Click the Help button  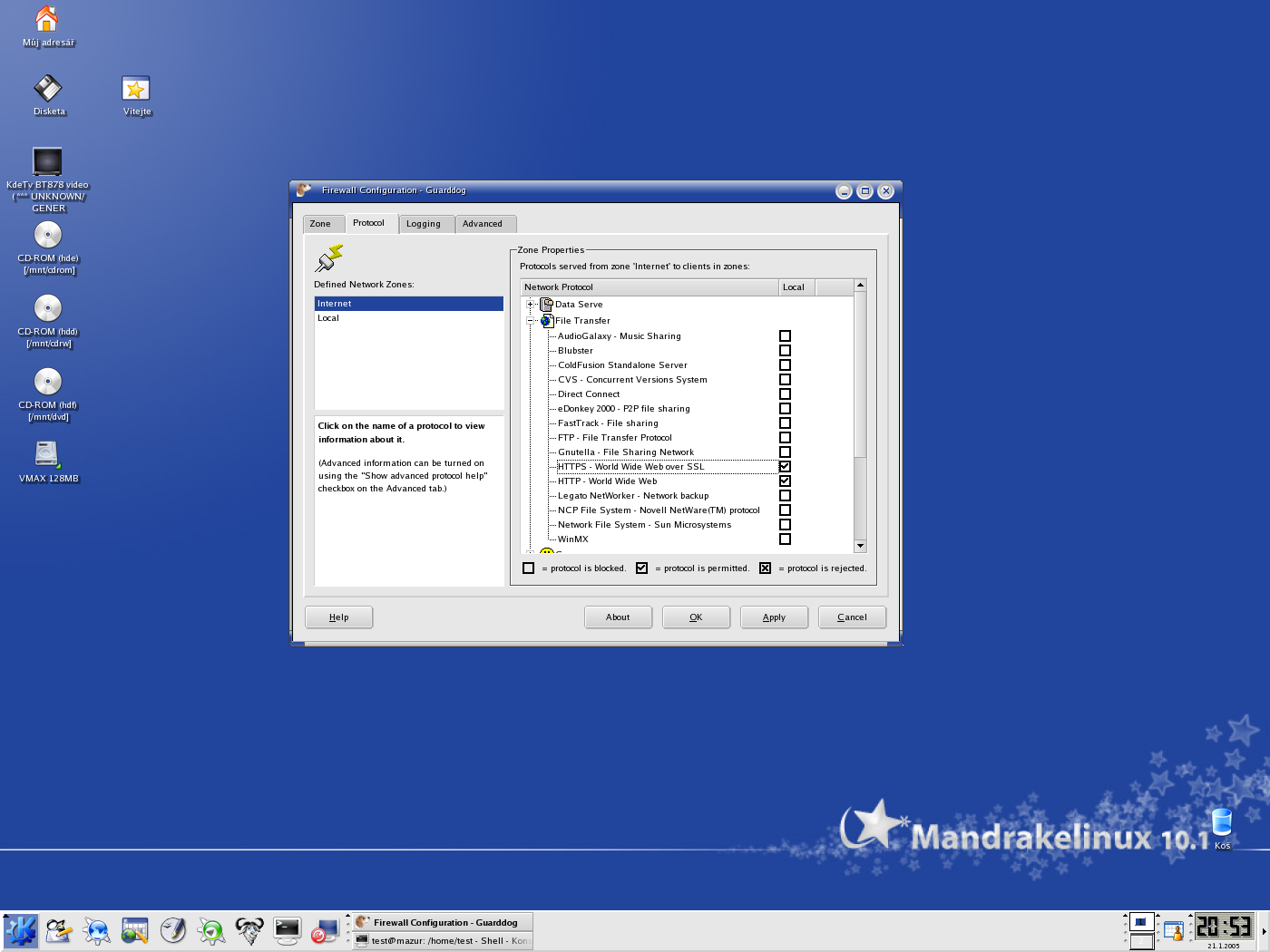coord(339,617)
